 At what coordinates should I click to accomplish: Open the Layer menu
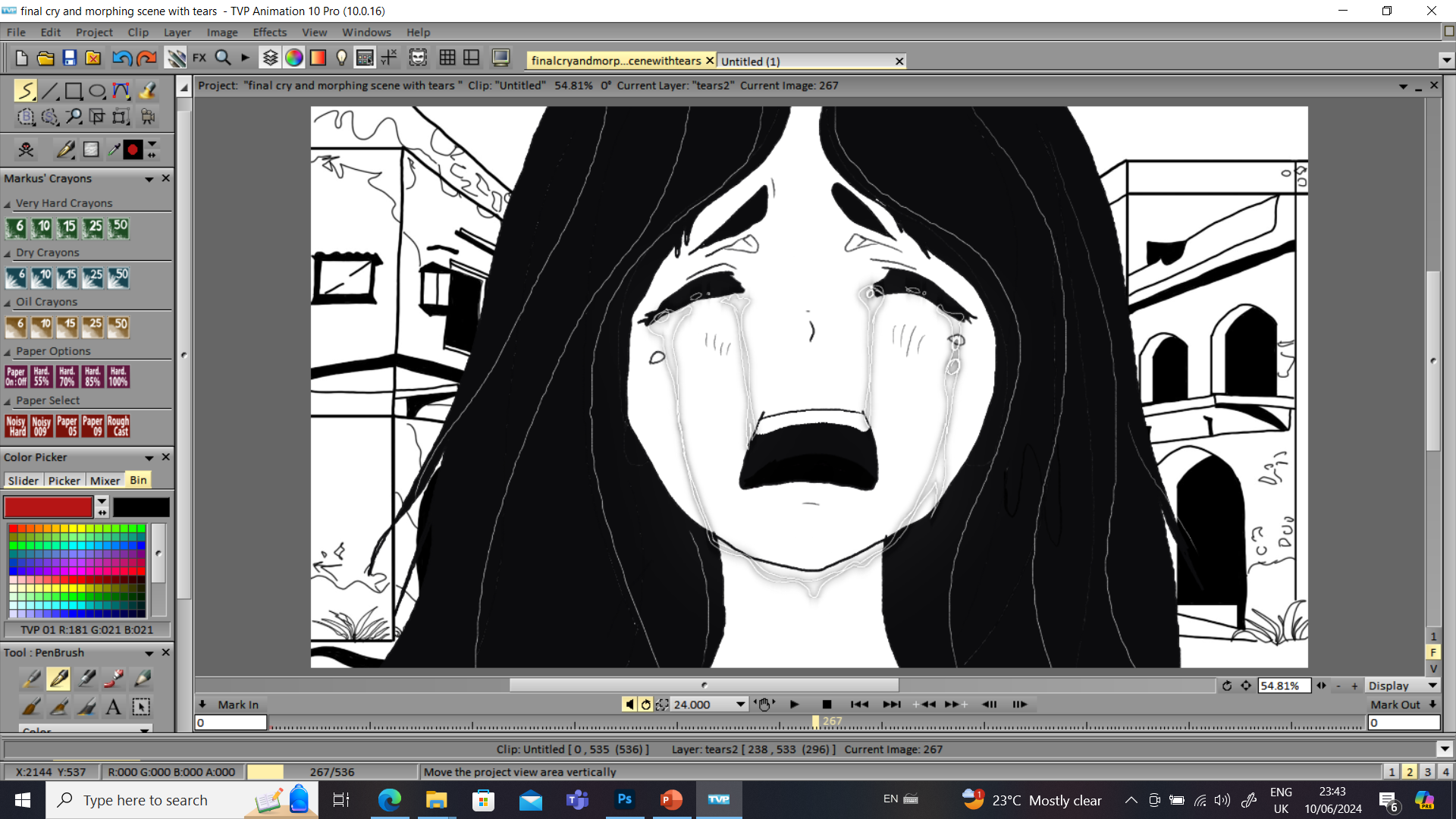point(177,32)
